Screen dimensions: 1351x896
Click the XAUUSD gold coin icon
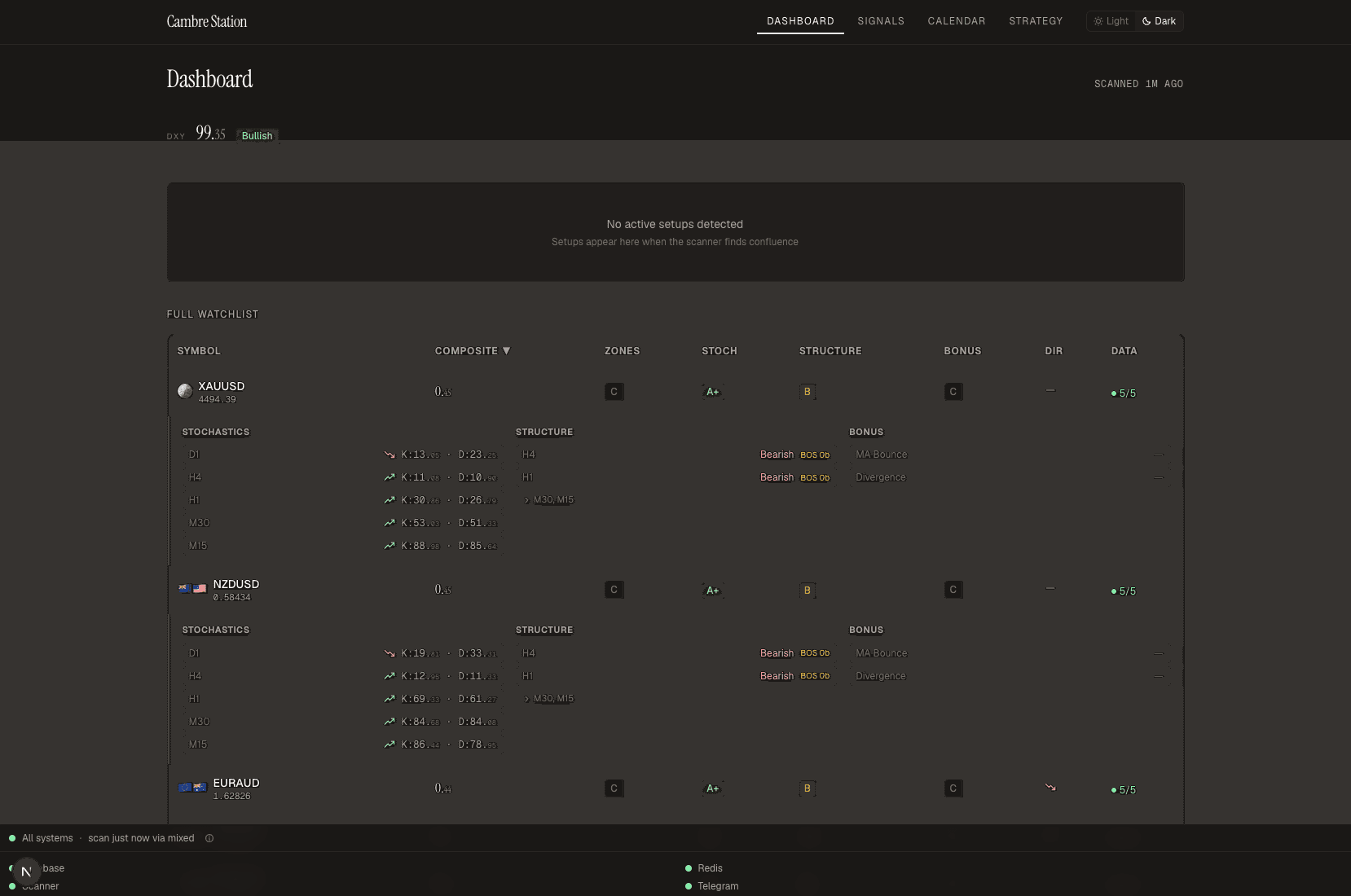[185, 391]
